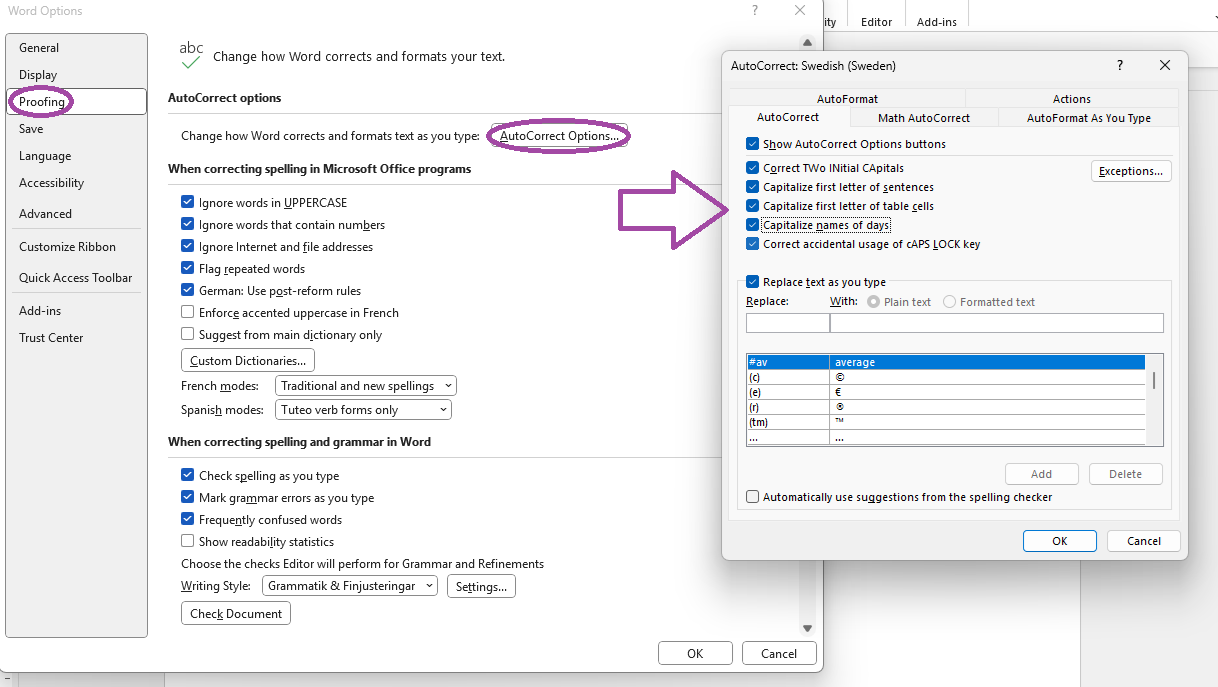Open Help in the AutoCorrect dialog
This screenshot has width=1218, height=687.
coord(1119,65)
